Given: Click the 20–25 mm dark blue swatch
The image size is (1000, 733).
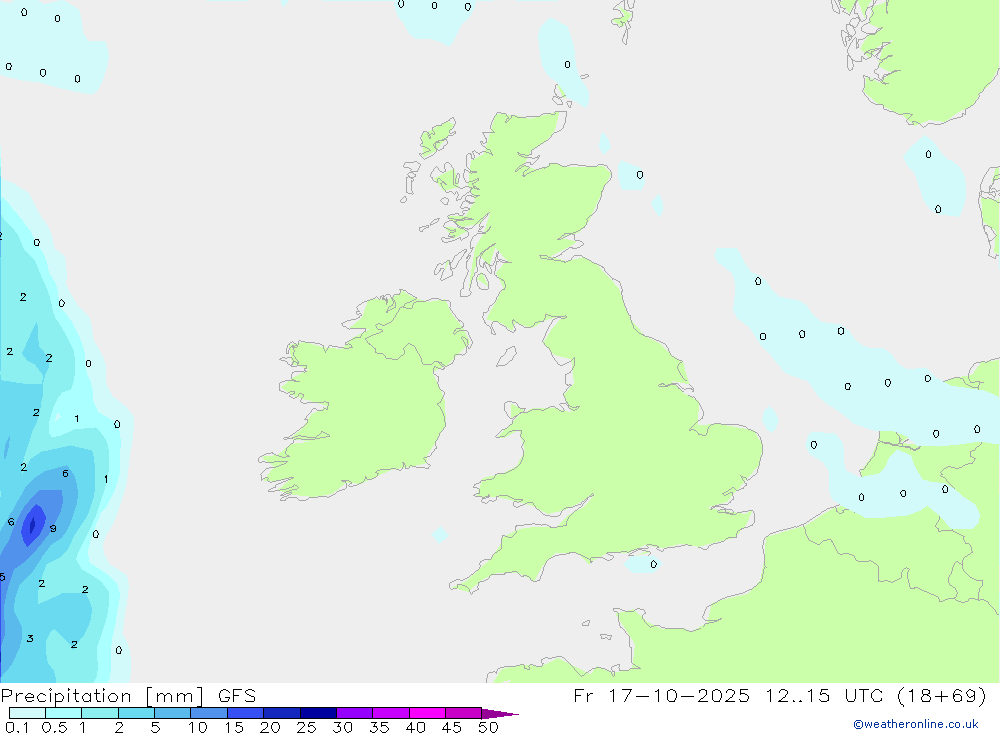Looking at the screenshot, I should coord(282,713).
